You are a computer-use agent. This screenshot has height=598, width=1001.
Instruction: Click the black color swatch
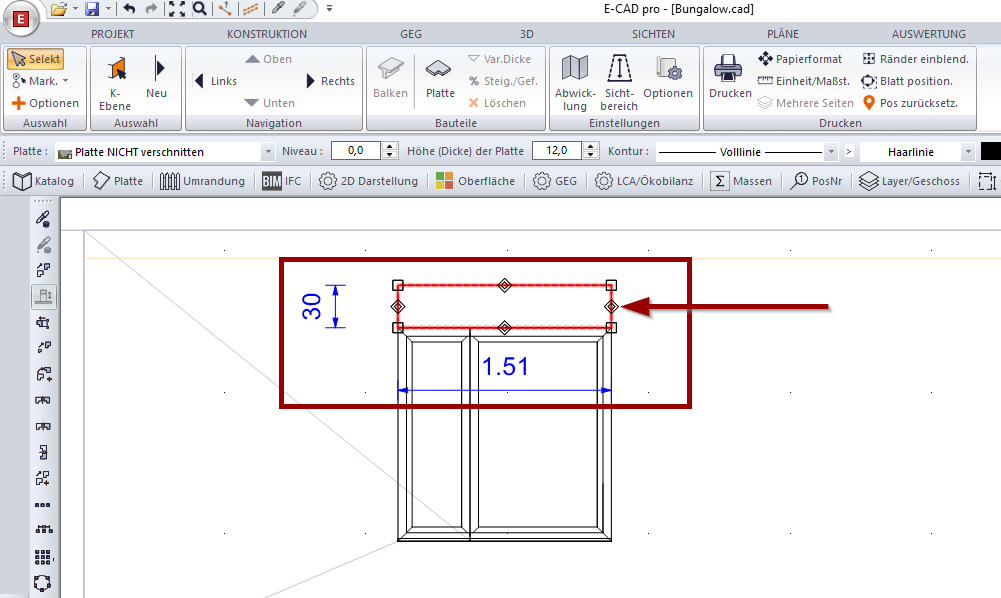[990, 152]
